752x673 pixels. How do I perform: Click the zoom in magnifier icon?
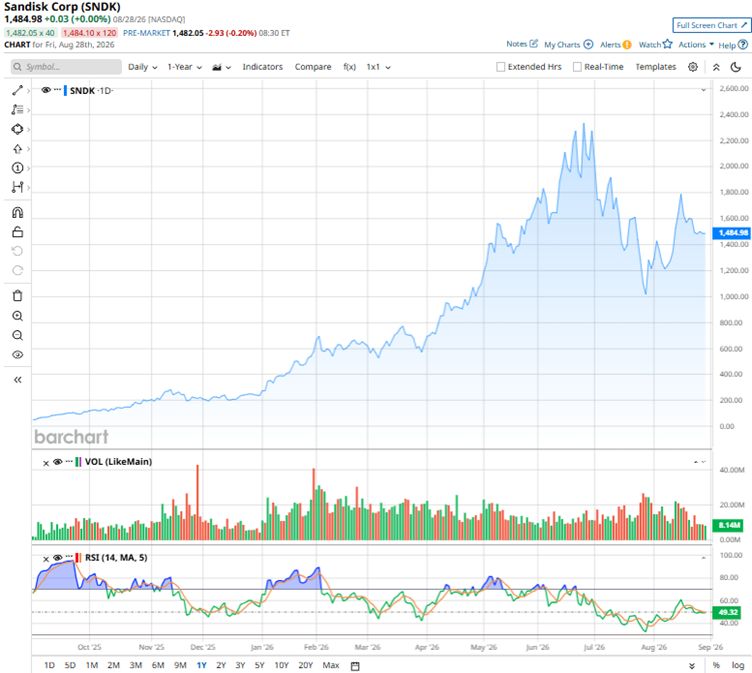17,316
